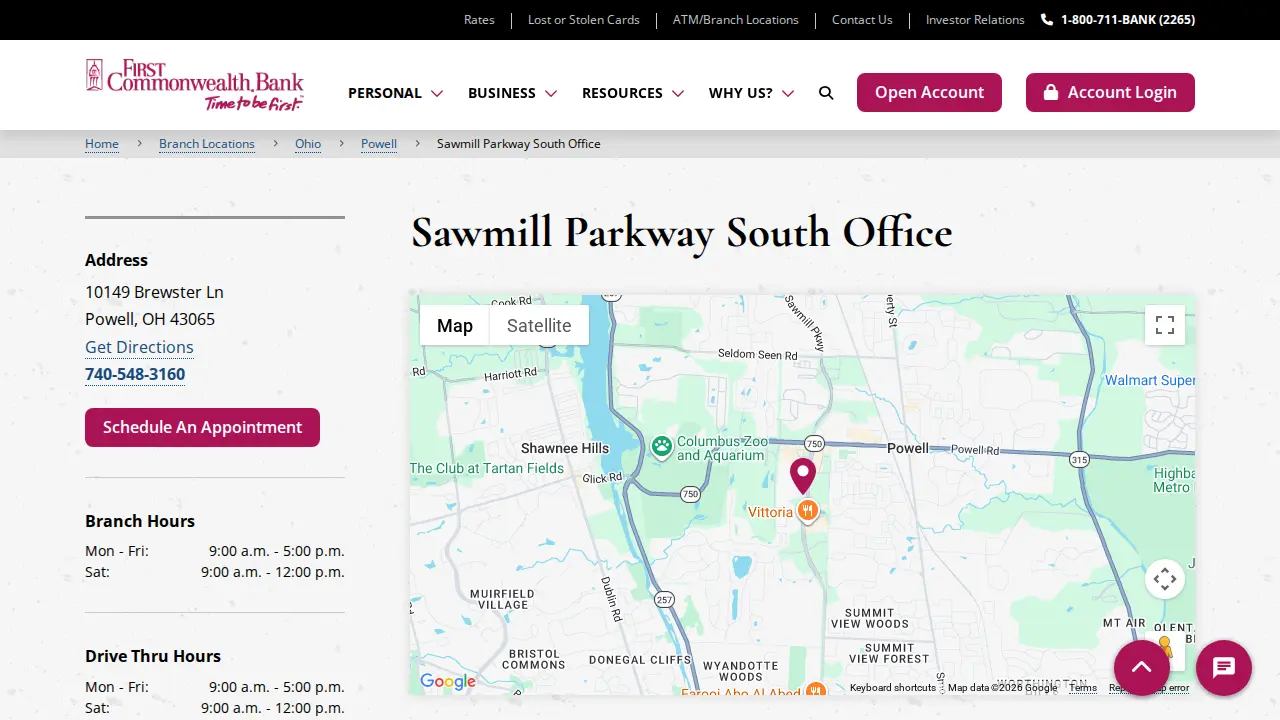1280x720 pixels.
Task: Click the Columbus Zoo and Aquarium label
Action: coord(722,448)
